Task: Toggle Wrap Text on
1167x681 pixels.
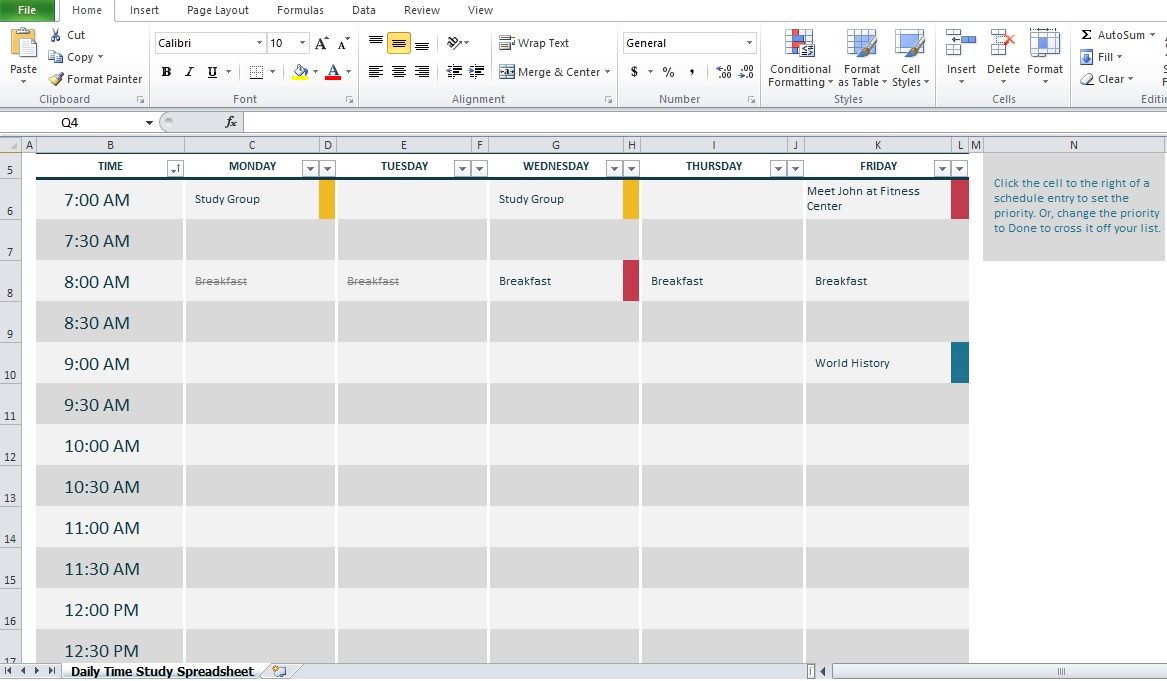Action: click(535, 43)
